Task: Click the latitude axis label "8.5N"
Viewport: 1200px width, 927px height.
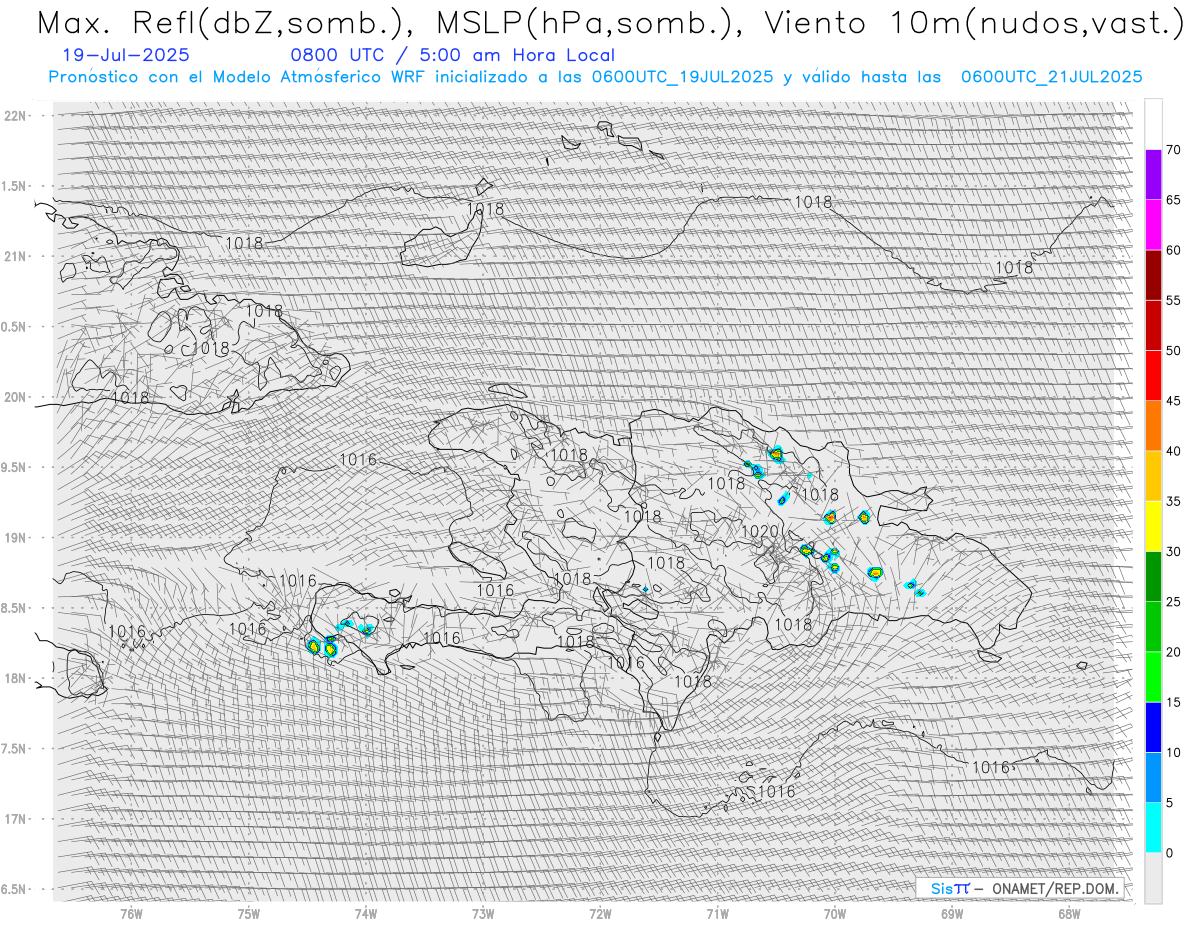Action: point(15,608)
